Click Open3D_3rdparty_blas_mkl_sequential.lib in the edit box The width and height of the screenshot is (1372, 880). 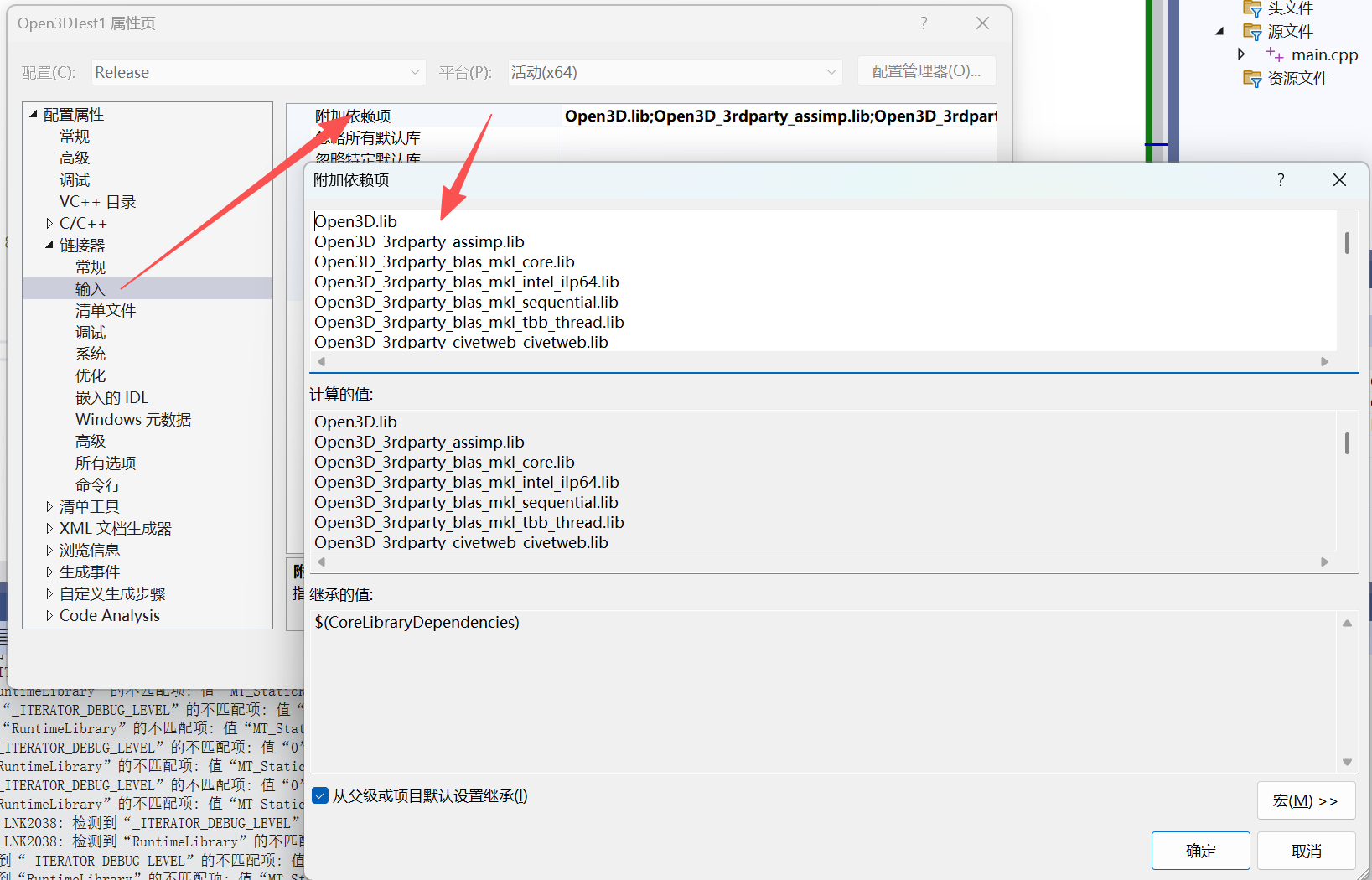click(x=466, y=302)
